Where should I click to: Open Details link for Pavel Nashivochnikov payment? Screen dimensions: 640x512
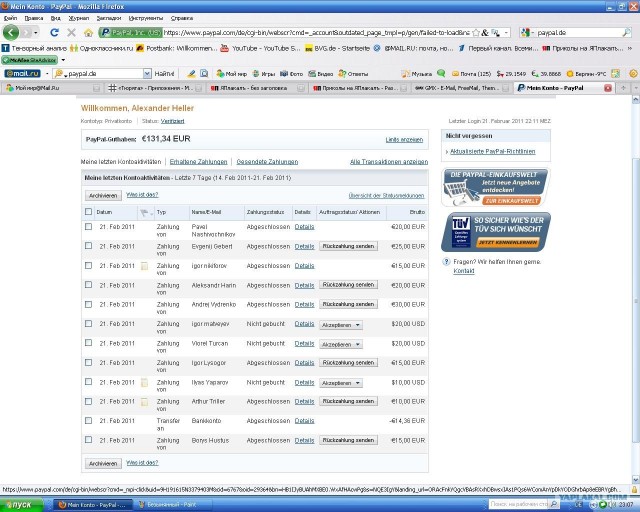point(304,227)
